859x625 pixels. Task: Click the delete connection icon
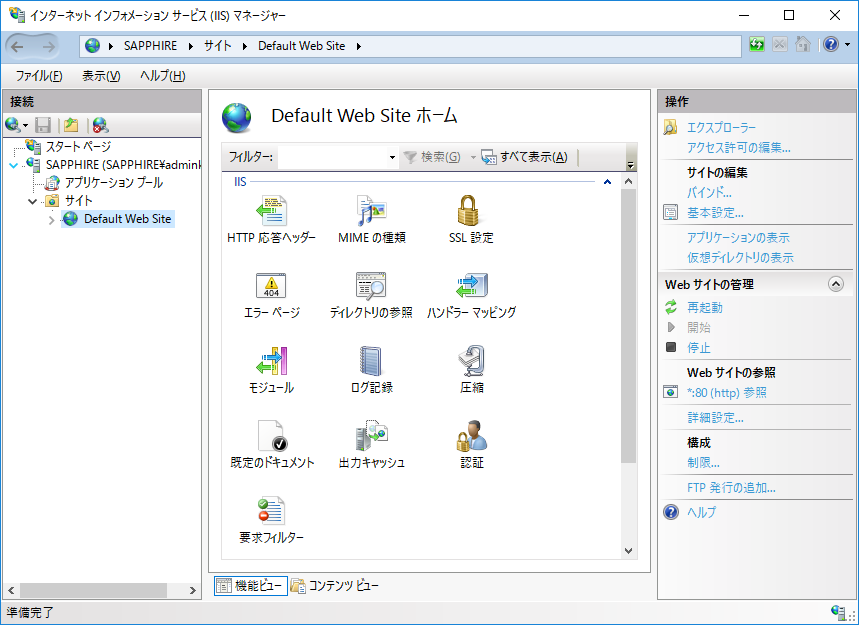[100, 125]
